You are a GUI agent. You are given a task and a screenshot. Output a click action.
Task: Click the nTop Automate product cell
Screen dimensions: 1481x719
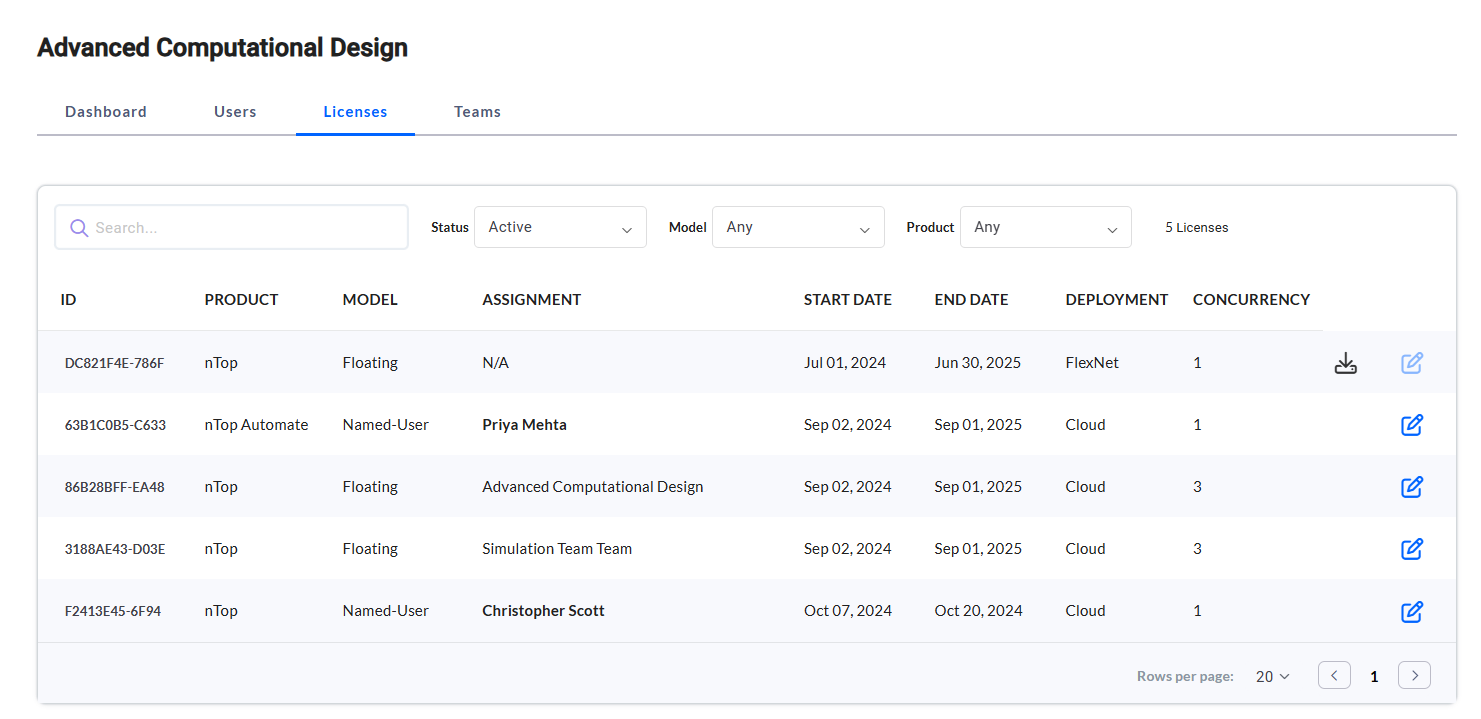pyautogui.click(x=256, y=425)
